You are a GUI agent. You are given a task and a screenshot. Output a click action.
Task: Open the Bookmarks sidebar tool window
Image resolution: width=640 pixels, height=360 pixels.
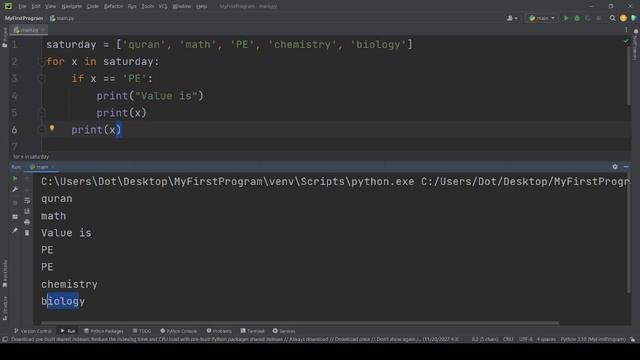pos(5,273)
